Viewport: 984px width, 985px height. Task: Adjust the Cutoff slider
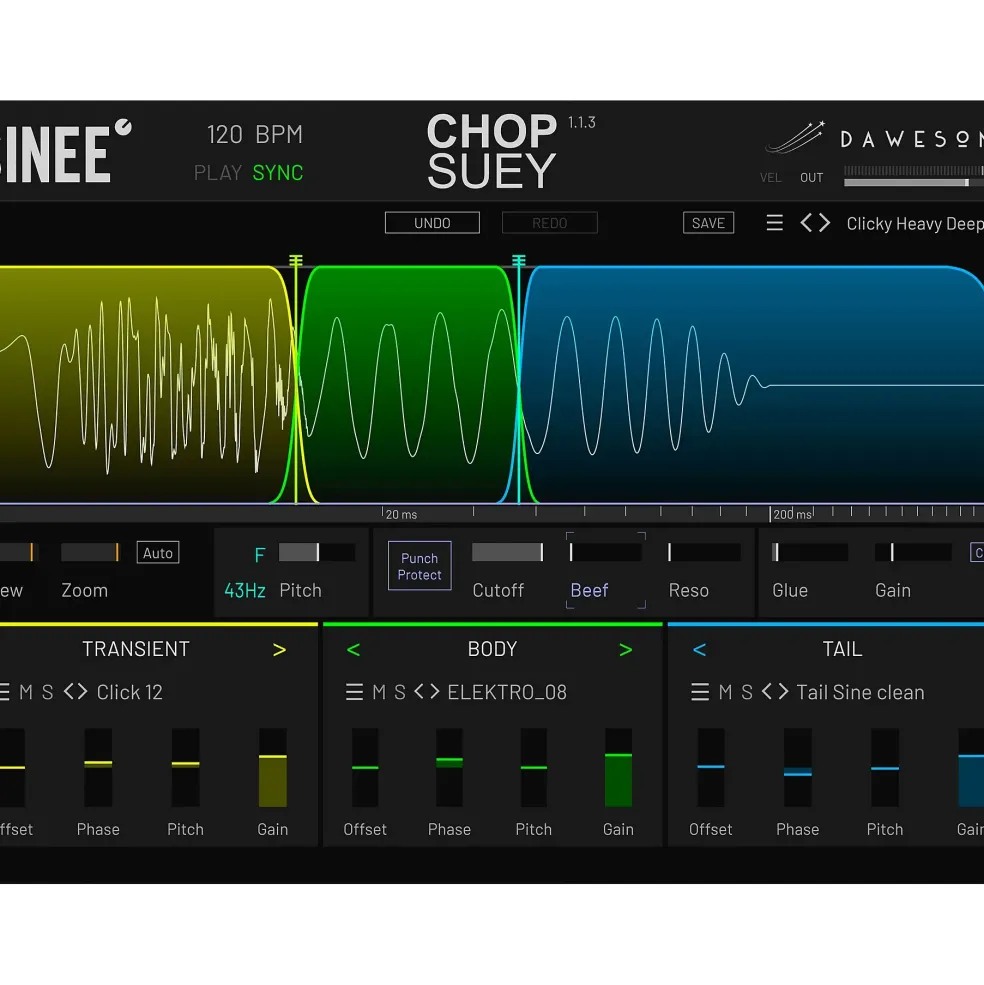[508, 552]
